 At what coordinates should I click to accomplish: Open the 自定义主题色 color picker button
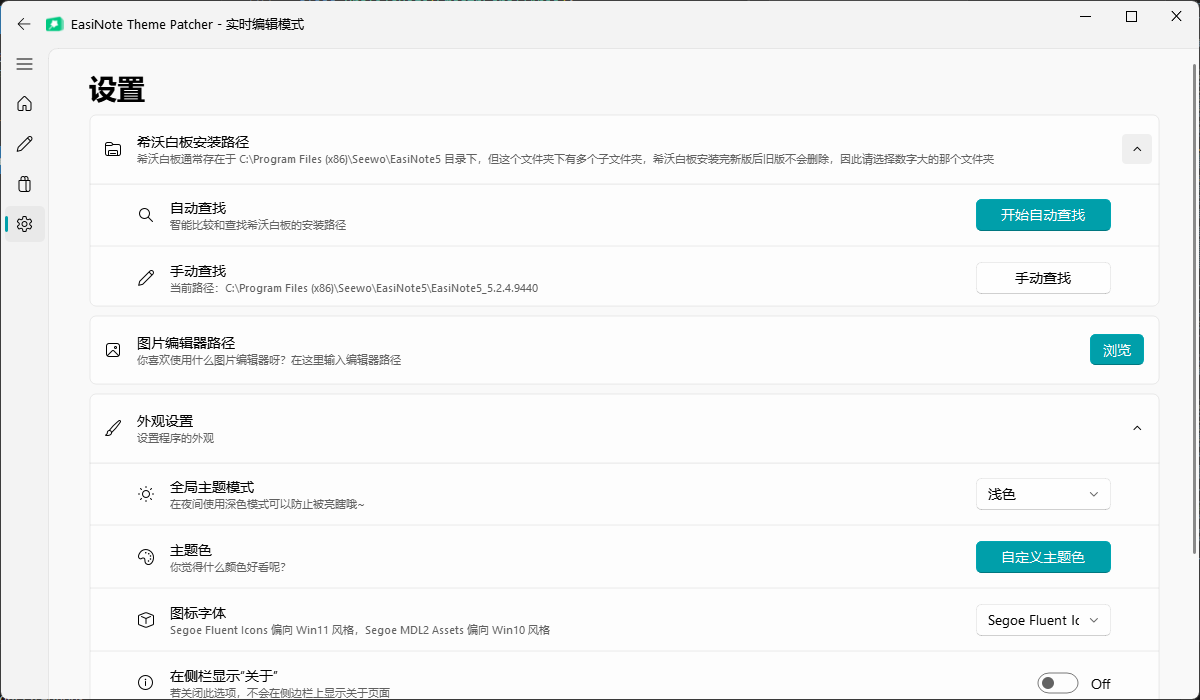pos(1042,557)
